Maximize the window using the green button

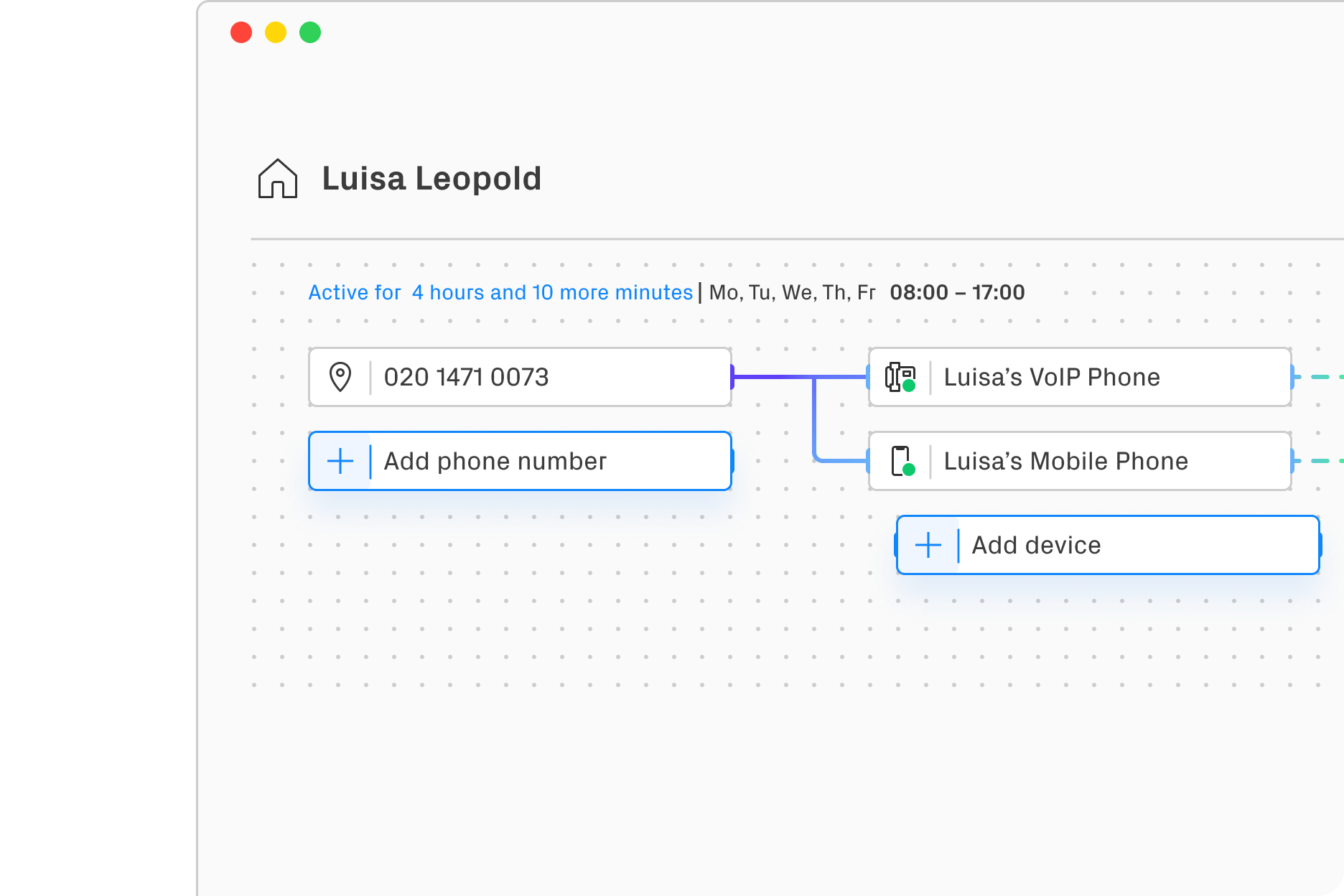point(310,32)
